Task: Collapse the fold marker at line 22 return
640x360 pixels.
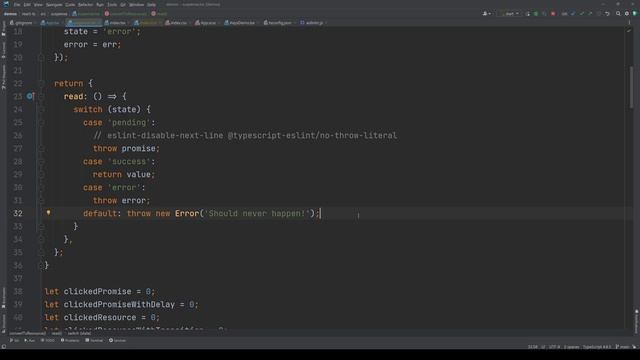Action: coord(41,83)
